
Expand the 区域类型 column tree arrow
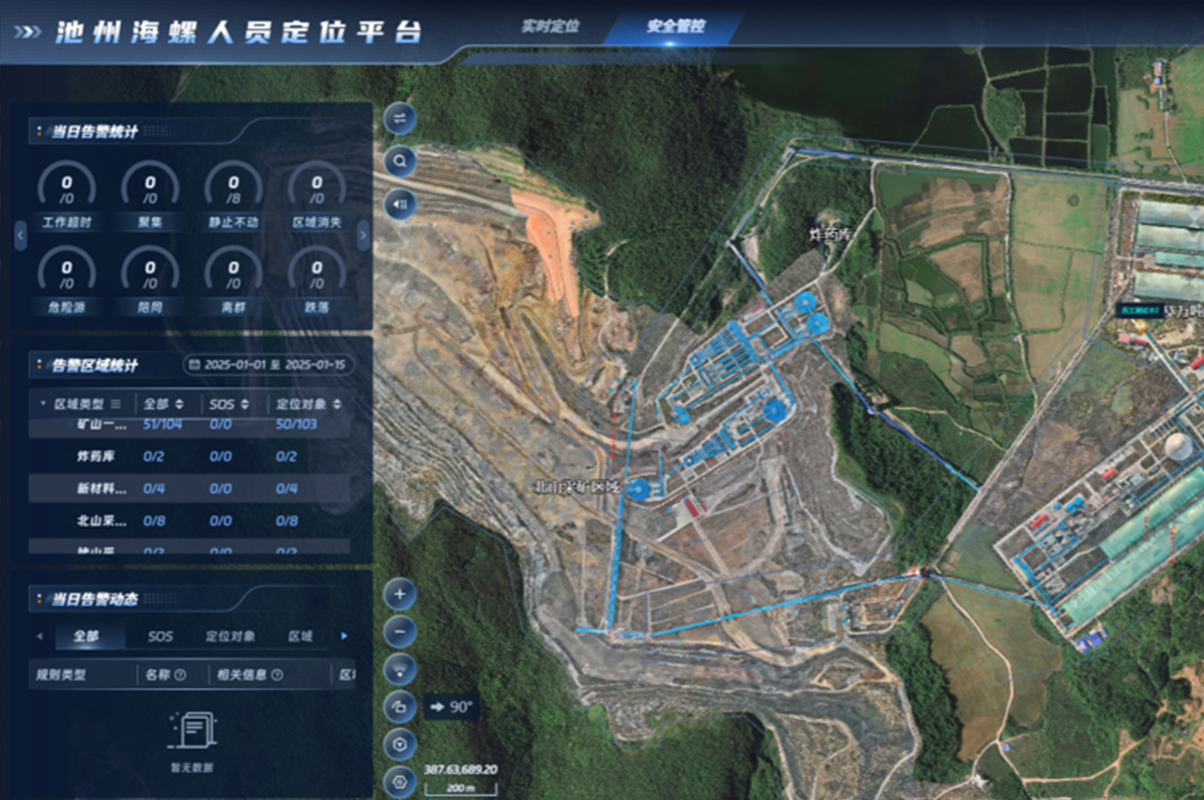pos(42,404)
